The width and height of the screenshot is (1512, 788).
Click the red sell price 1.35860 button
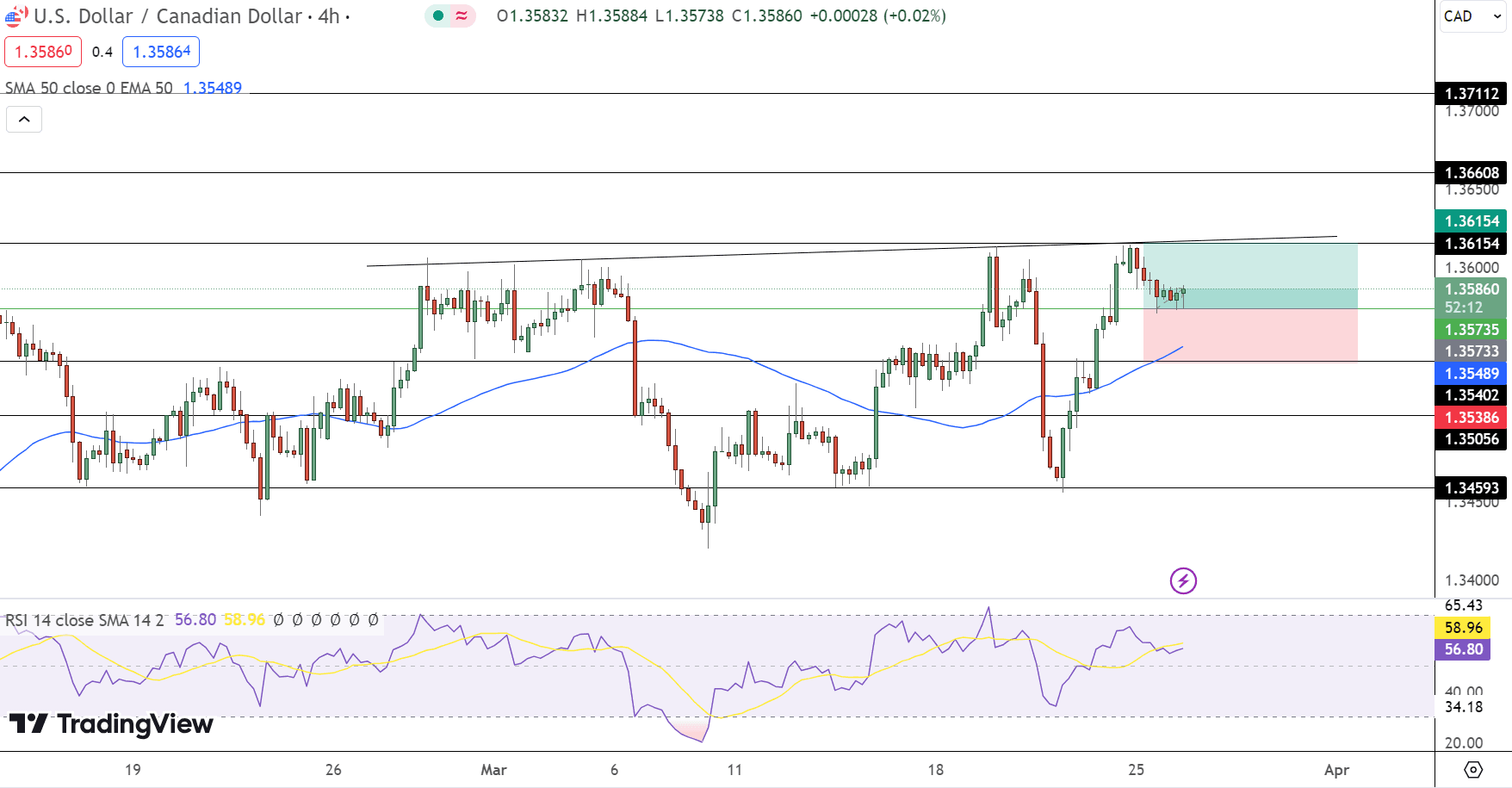click(x=43, y=52)
